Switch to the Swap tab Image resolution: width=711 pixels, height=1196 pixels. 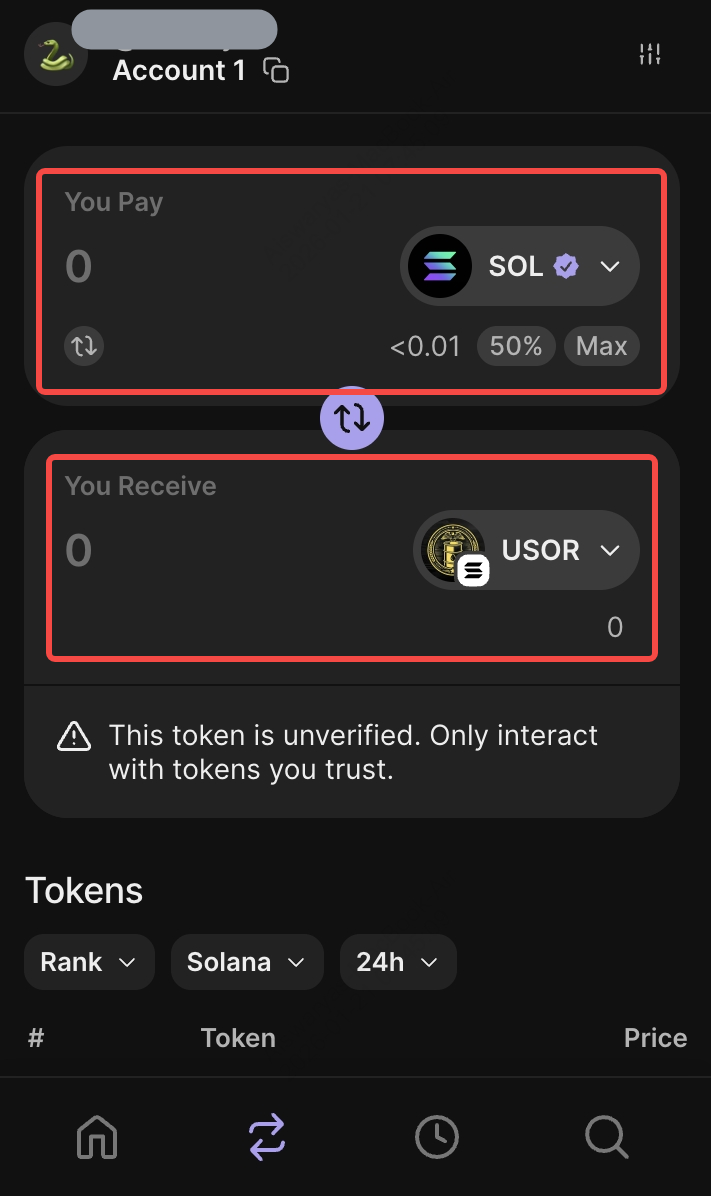(267, 1137)
